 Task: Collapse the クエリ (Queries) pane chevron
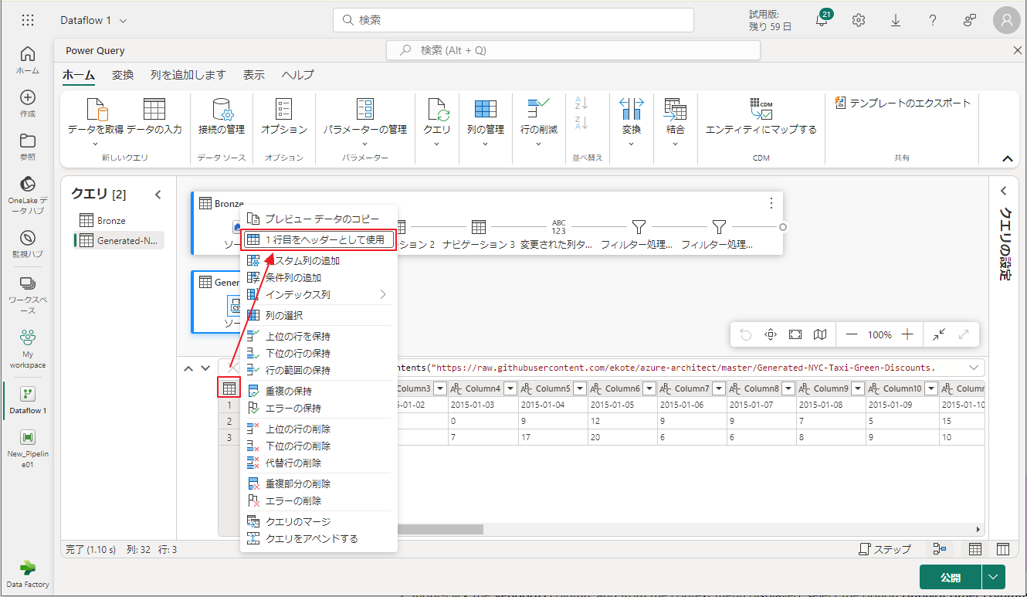point(158,194)
